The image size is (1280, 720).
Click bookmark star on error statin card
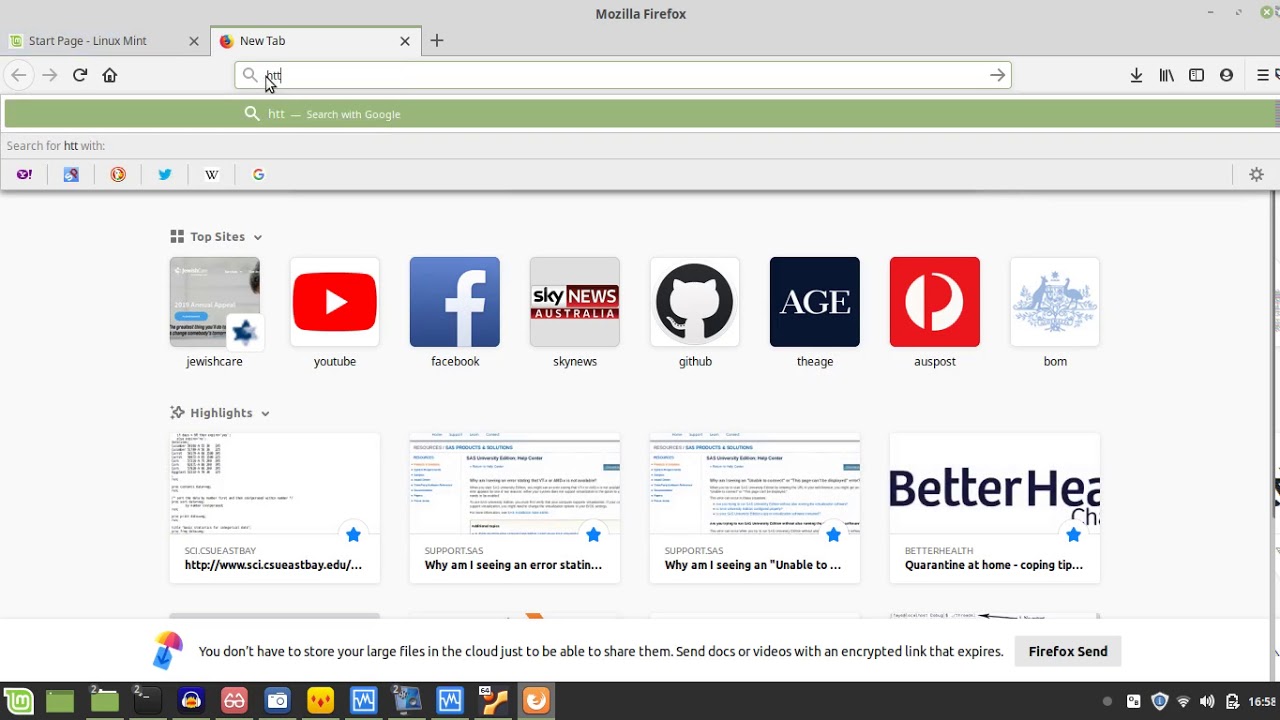tap(593, 535)
